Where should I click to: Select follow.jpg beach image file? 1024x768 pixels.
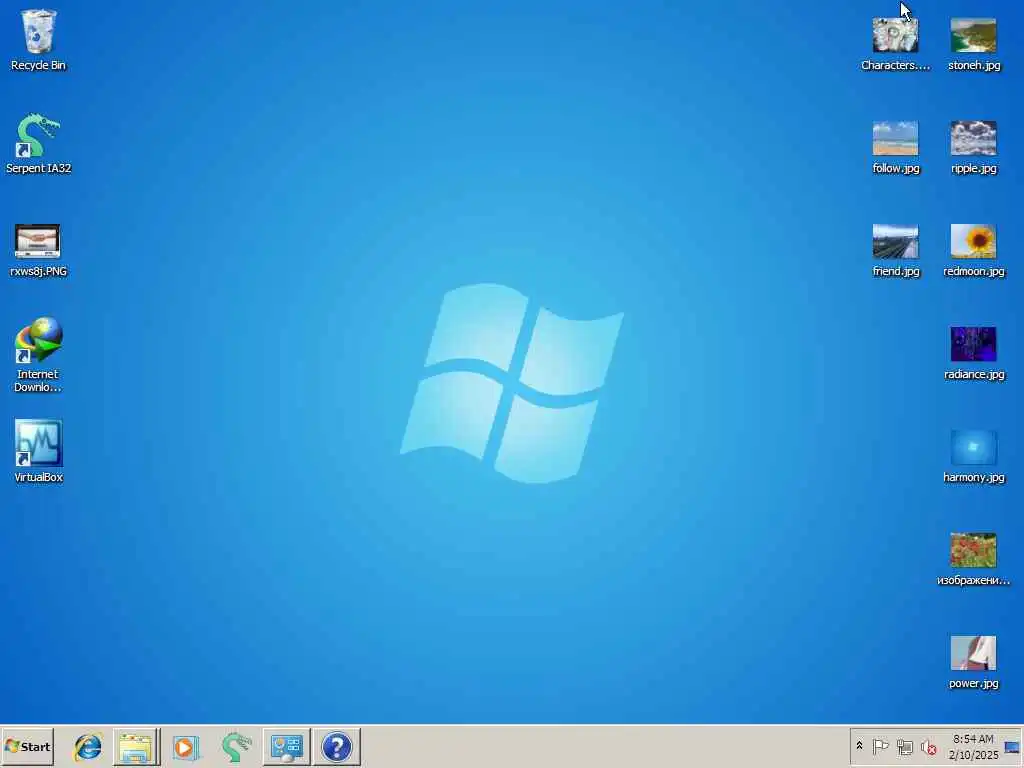click(895, 146)
